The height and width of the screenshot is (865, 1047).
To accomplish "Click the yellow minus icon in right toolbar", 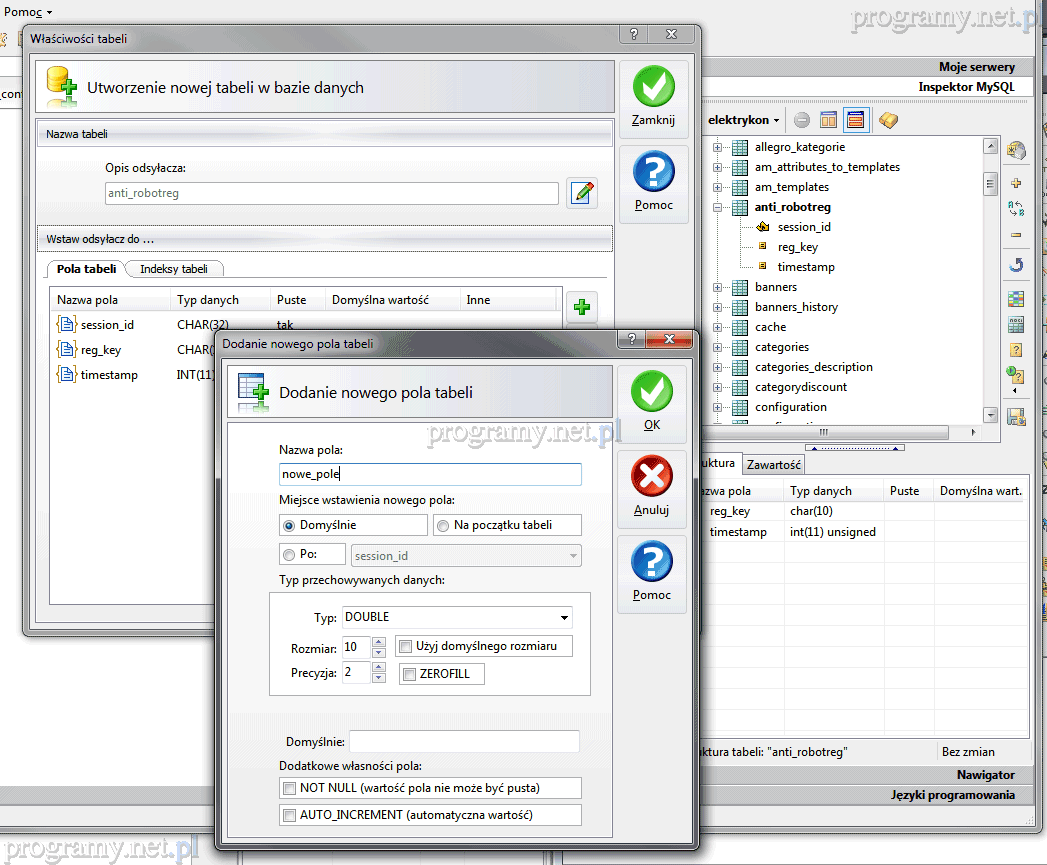I will coord(1016,235).
